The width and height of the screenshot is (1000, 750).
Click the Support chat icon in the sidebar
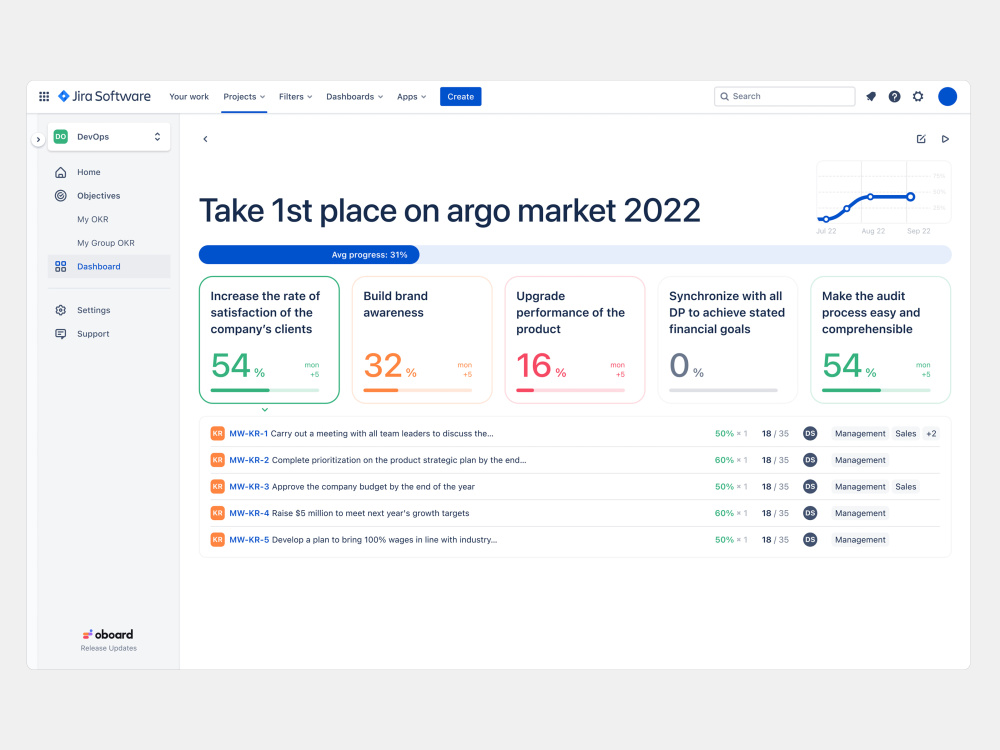[x=61, y=334]
